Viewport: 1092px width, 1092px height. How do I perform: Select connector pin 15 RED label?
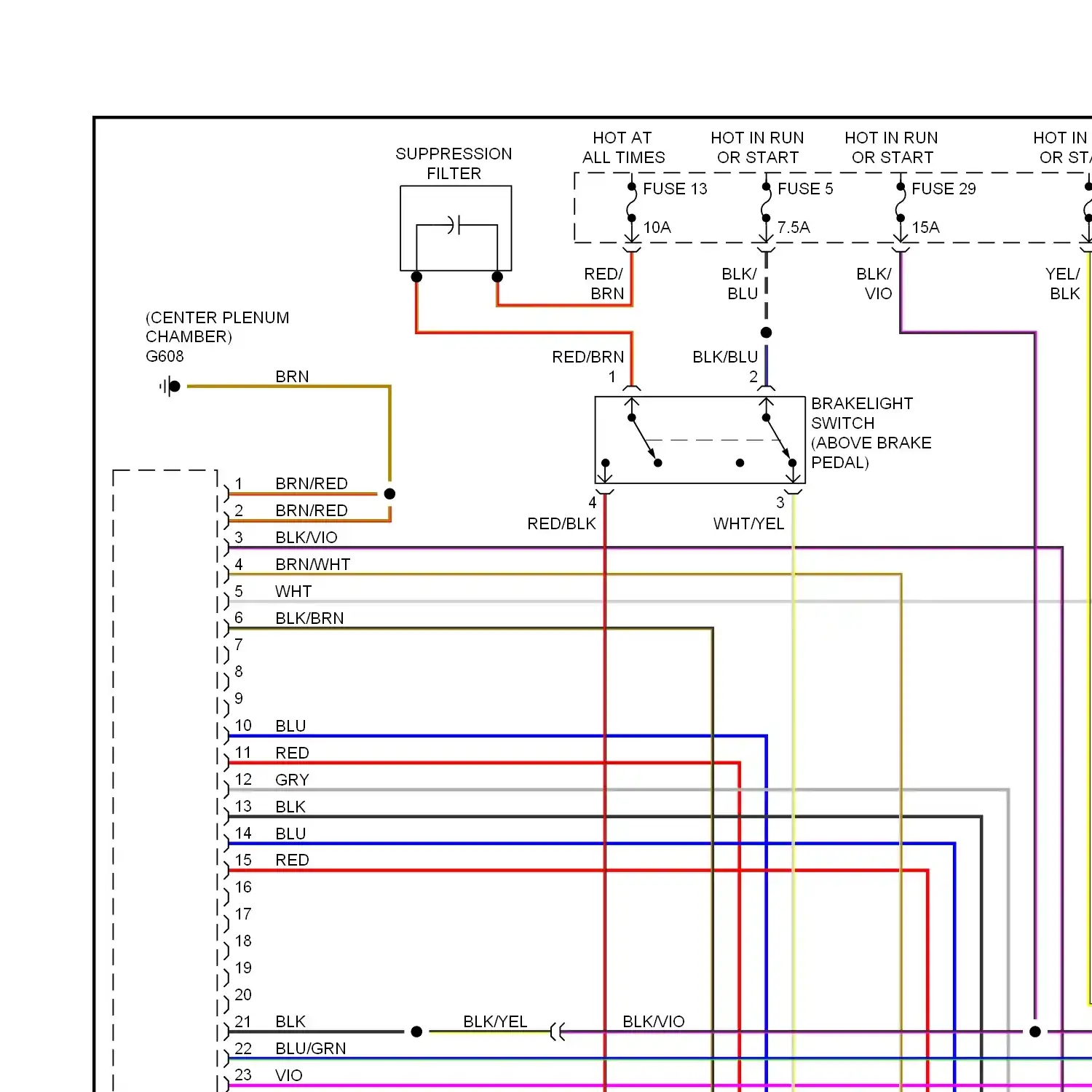tap(292, 860)
